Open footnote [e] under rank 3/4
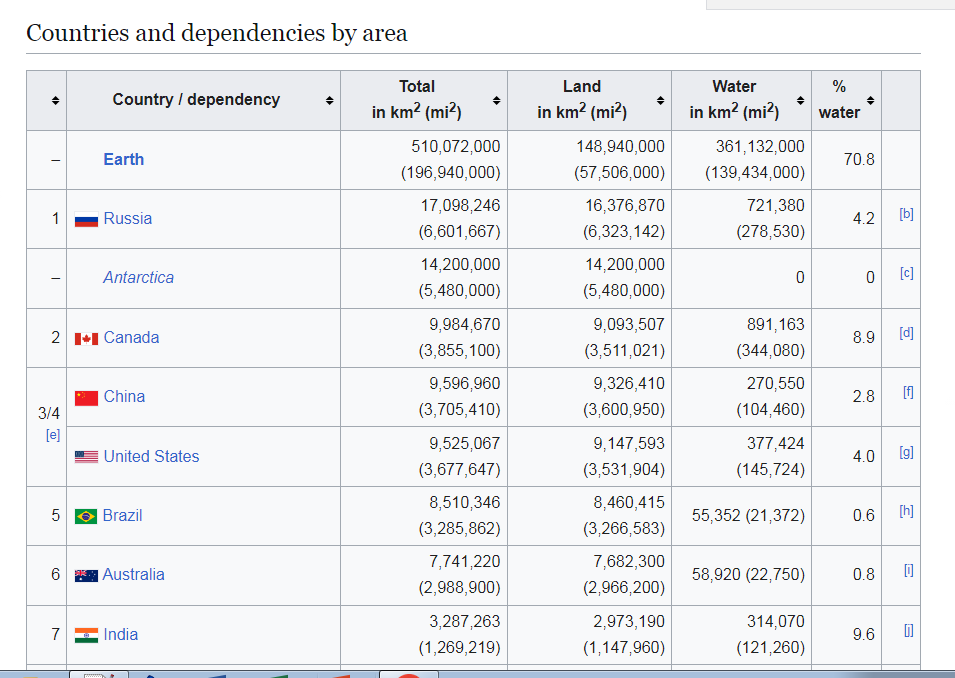The image size is (955, 678). pyautogui.click(x=53, y=435)
